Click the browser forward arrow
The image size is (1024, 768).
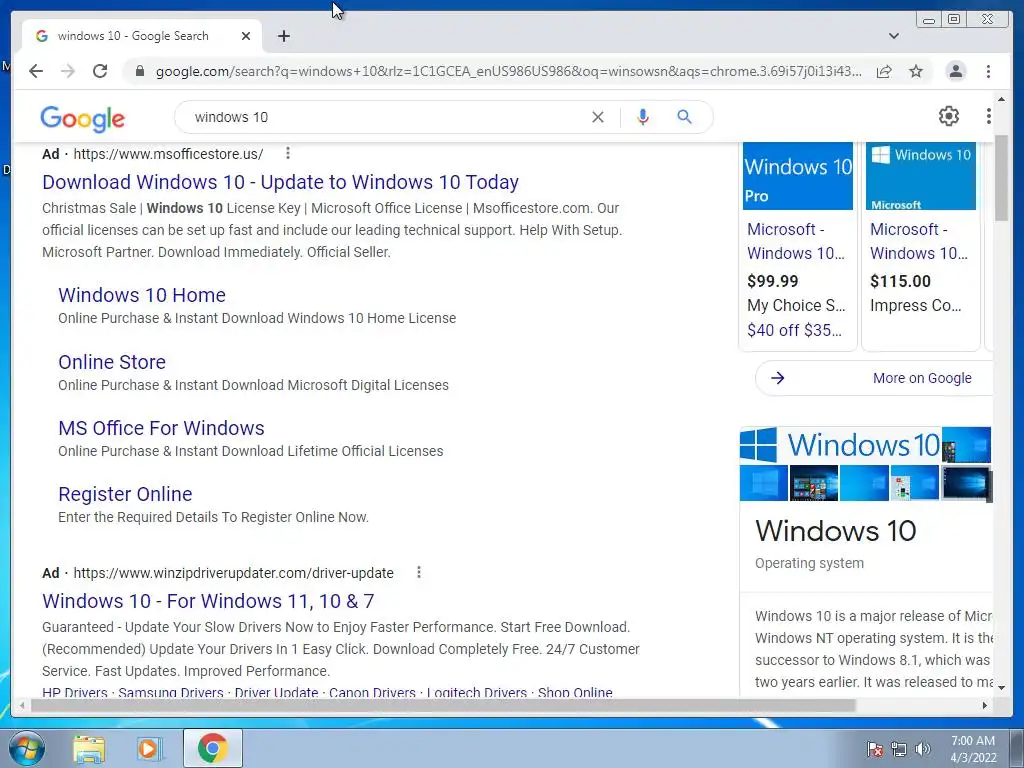coord(68,71)
